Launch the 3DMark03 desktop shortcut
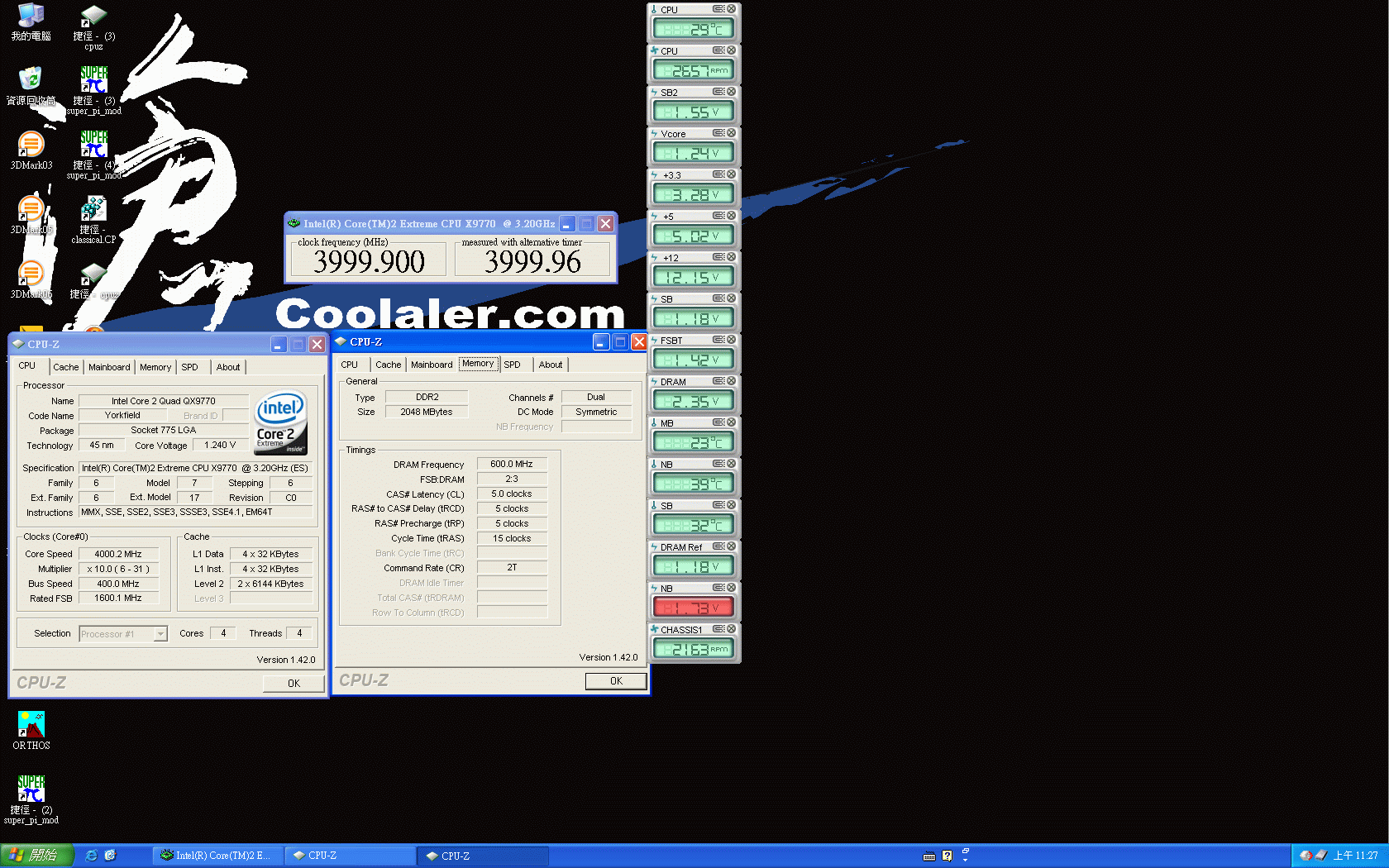This screenshot has width=1389, height=868. (31, 150)
